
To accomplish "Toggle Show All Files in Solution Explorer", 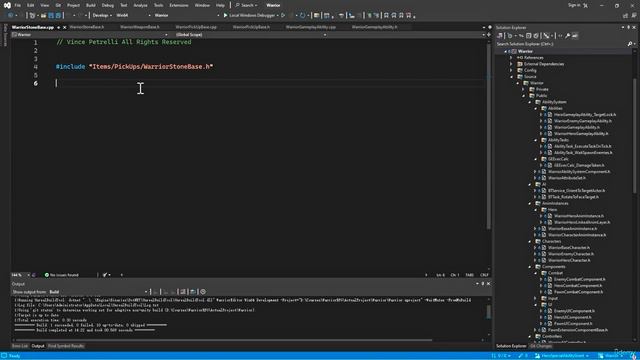I will point(536,36).
